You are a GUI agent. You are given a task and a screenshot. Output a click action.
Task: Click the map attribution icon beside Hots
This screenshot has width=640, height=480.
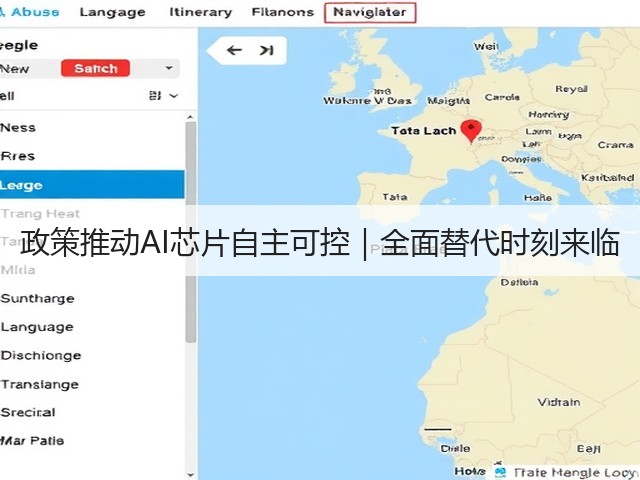(x=500, y=472)
